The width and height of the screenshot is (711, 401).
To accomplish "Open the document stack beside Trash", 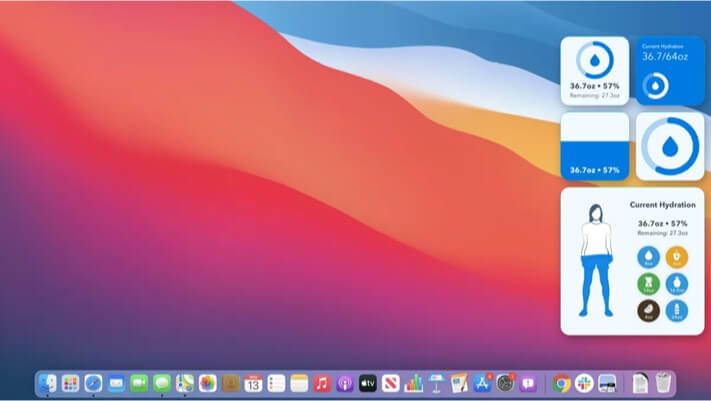I will click(640, 384).
